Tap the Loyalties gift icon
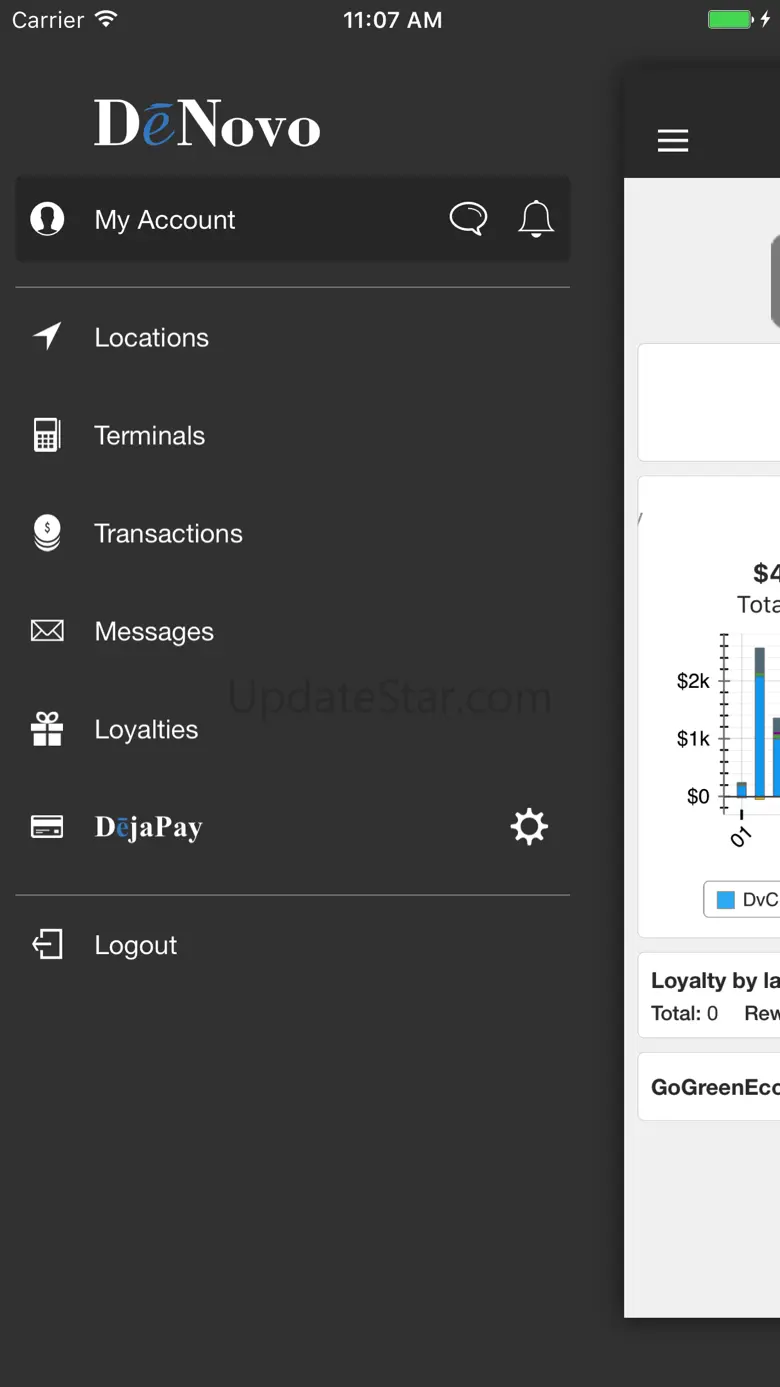Image resolution: width=780 pixels, height=1387 pixels. (47, 729)
